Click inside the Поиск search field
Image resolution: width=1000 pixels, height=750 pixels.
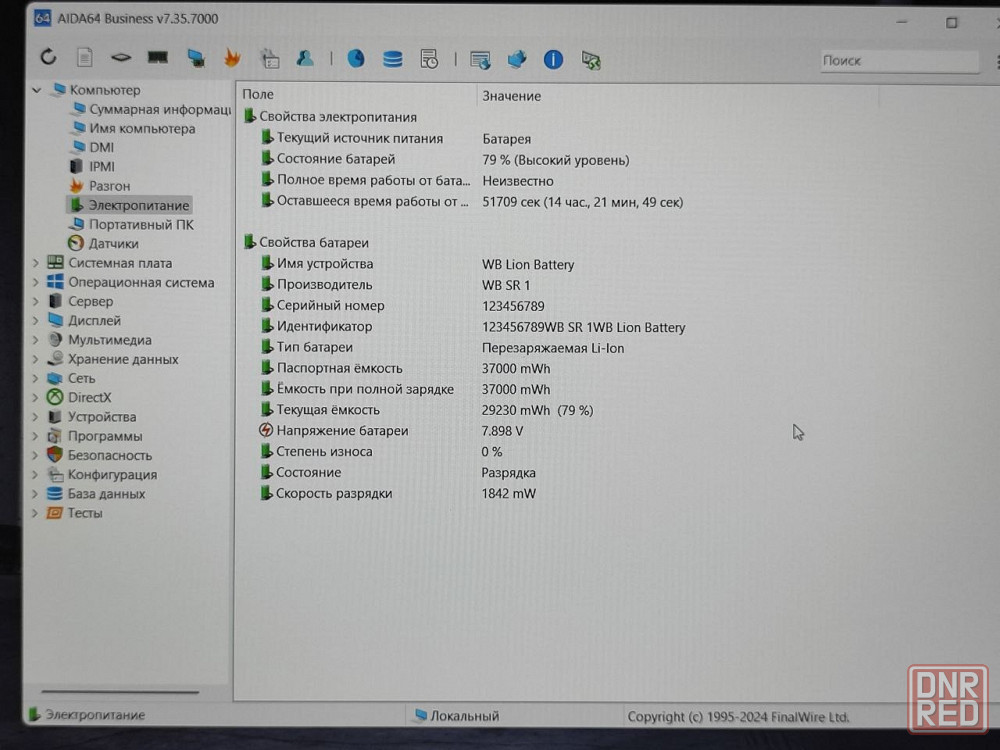pos(899,61)
